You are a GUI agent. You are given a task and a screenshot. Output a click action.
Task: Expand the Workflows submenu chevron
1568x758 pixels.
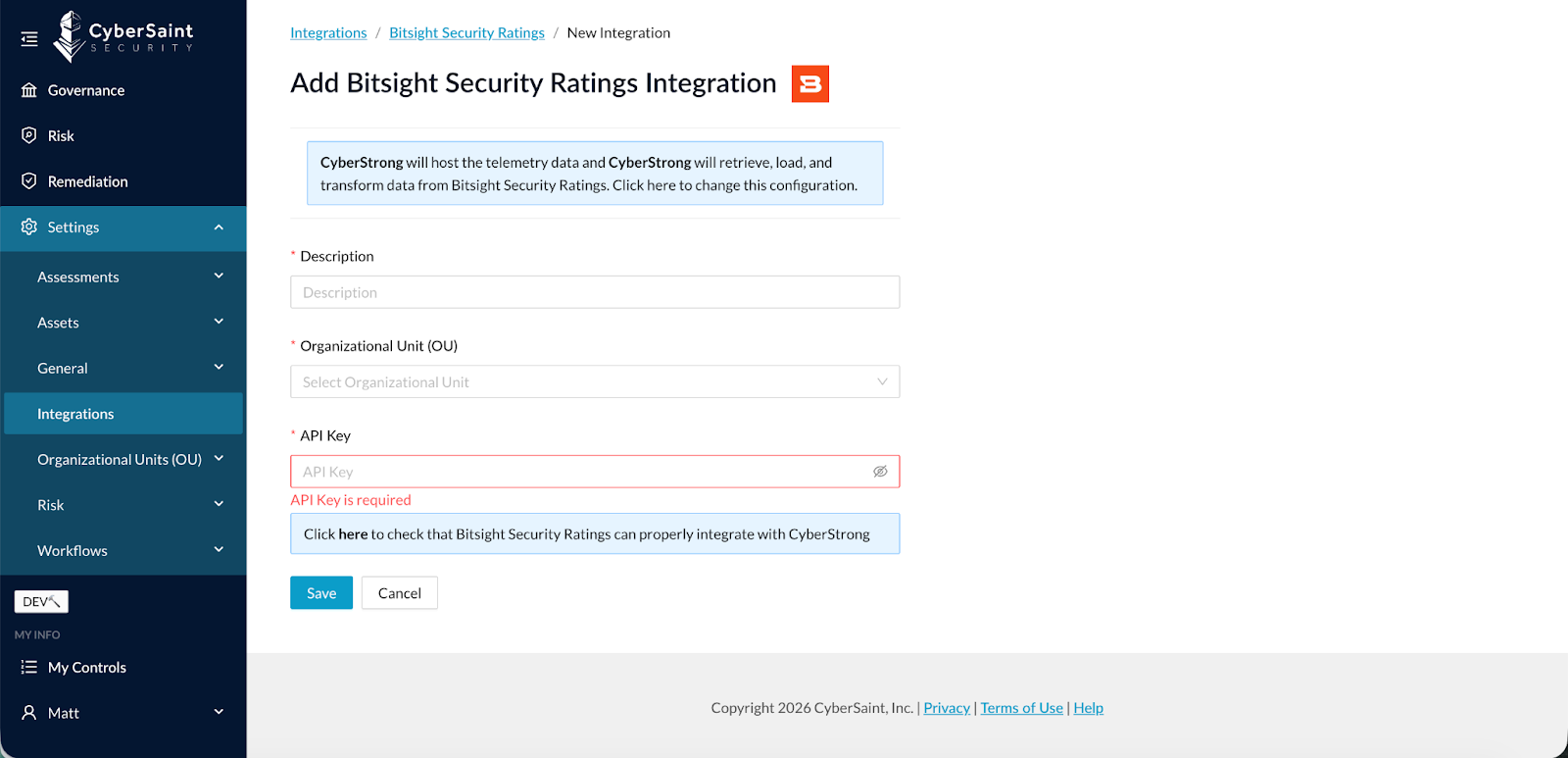(x=219, y=550)
